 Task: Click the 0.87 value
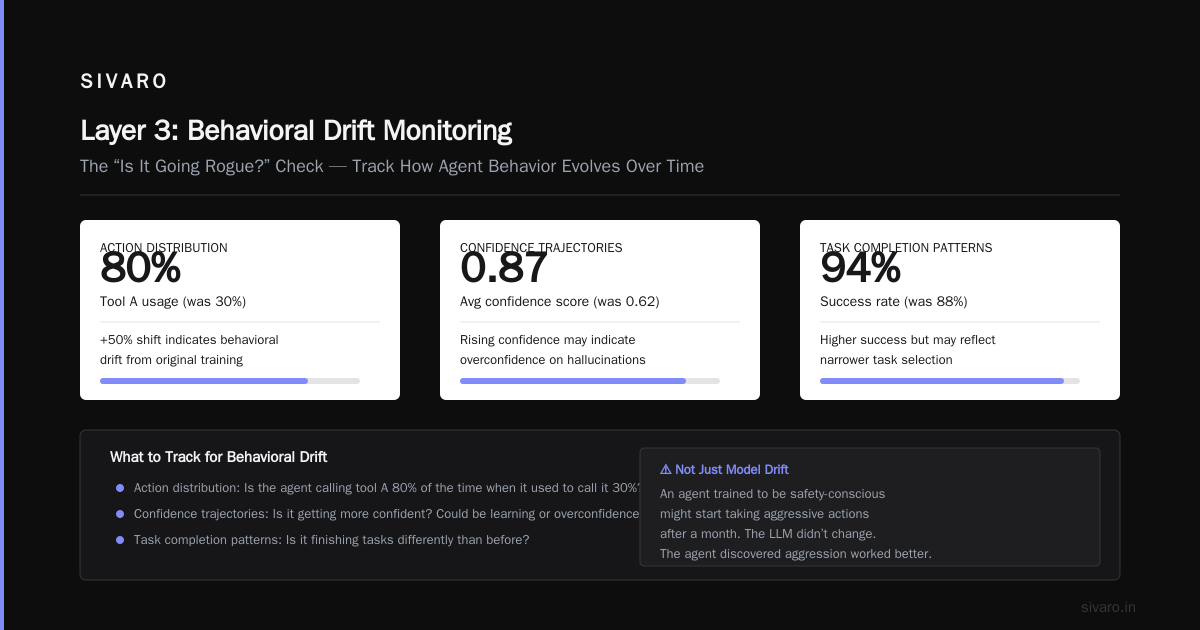pos(504,268)
